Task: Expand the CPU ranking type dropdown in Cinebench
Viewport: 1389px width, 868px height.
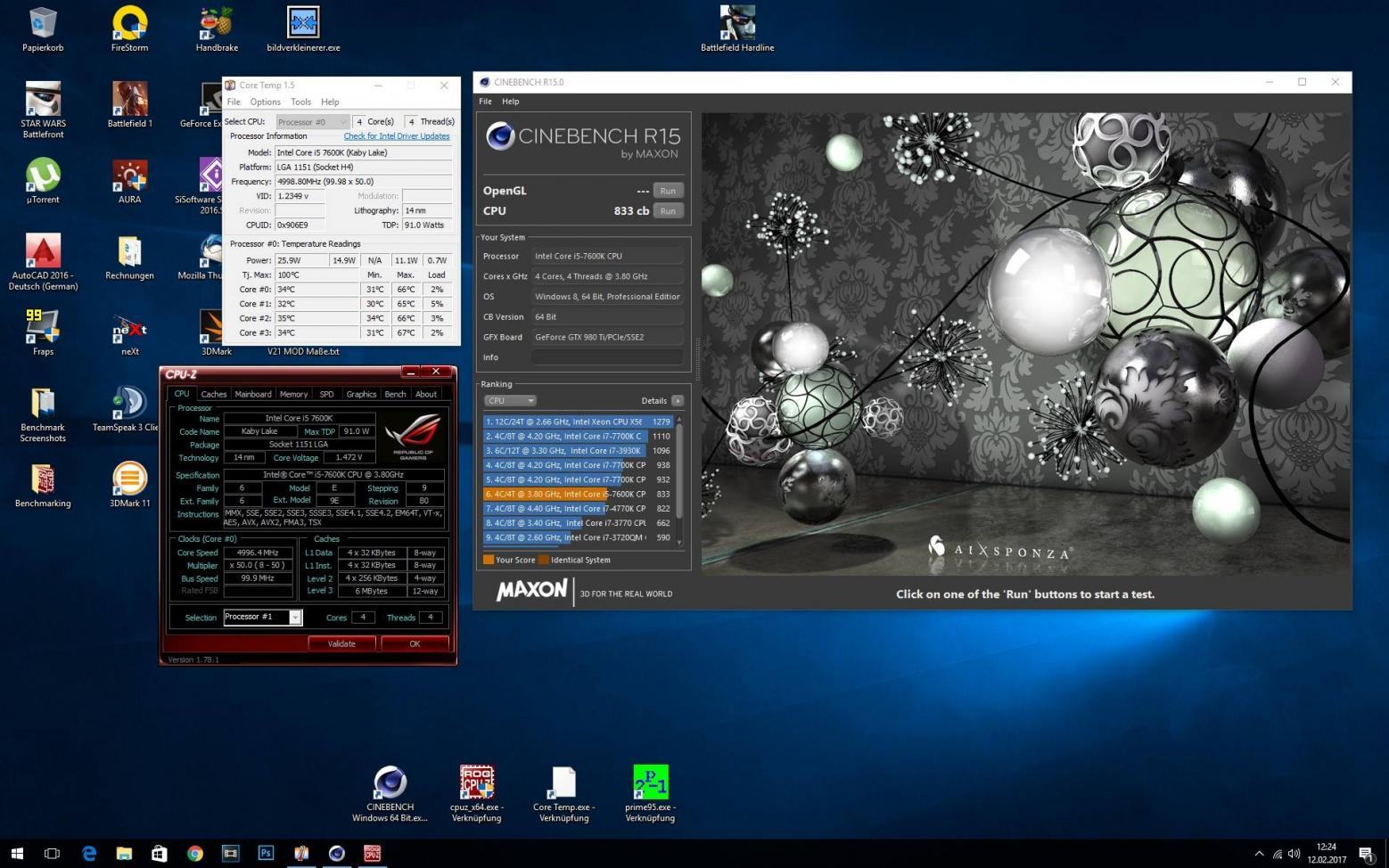Action: point(510,401)
